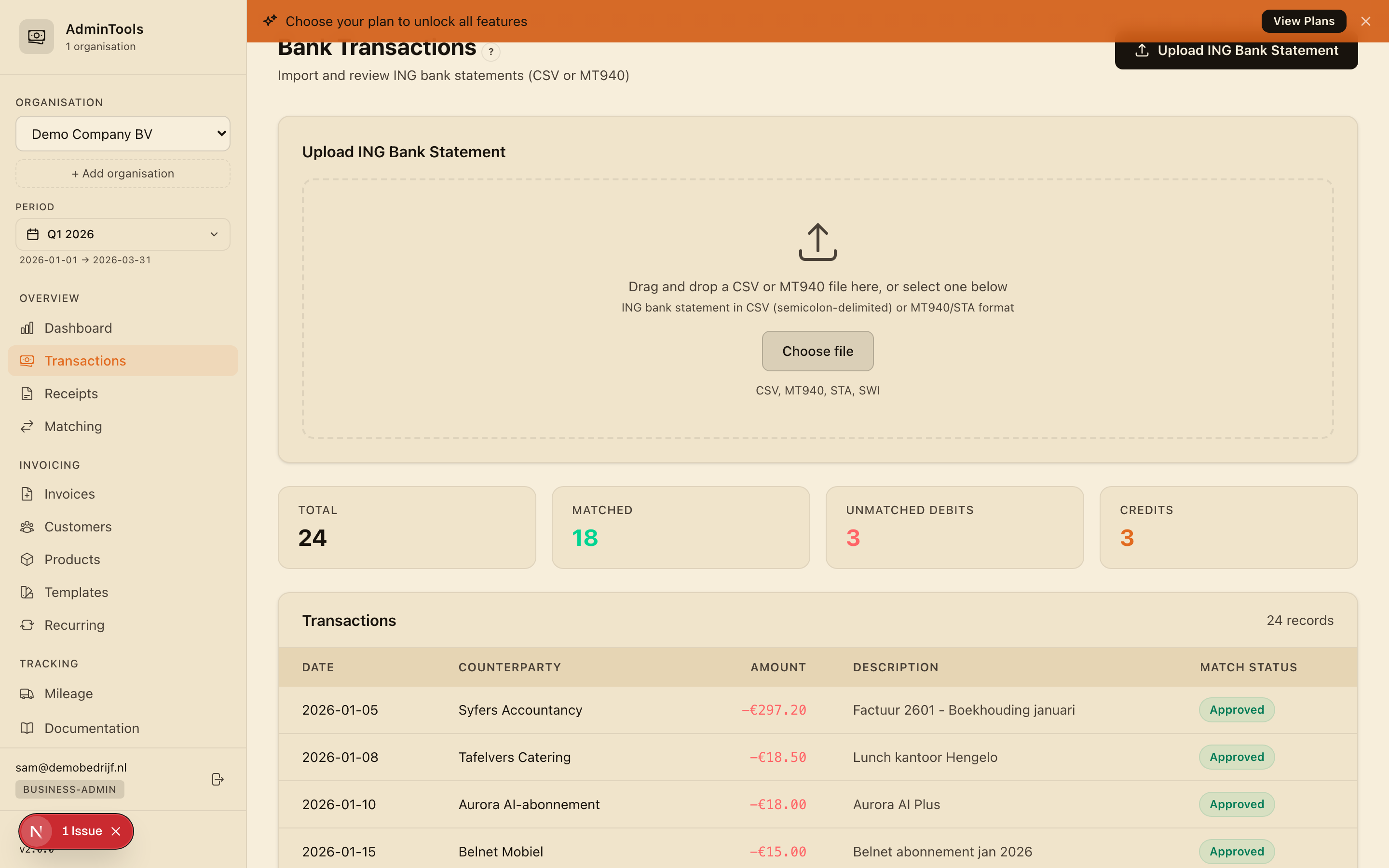
Task: Click the DATE column header
Action: click(318, 667)
